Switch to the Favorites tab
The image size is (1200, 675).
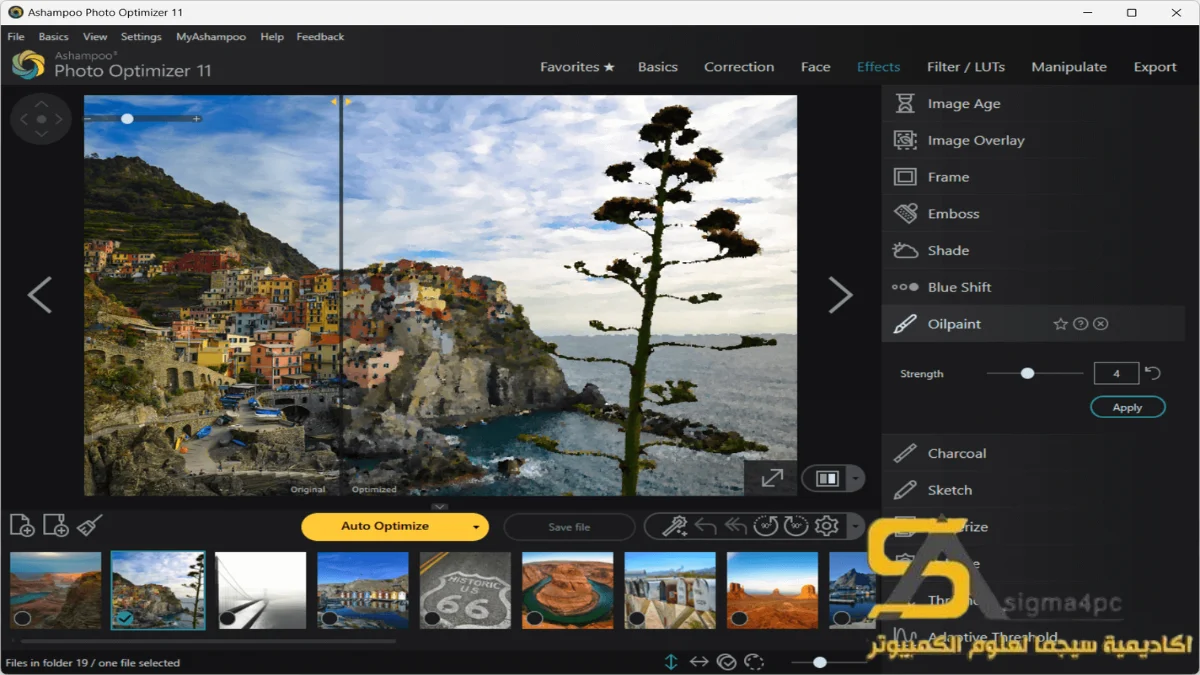coord(577,67)
